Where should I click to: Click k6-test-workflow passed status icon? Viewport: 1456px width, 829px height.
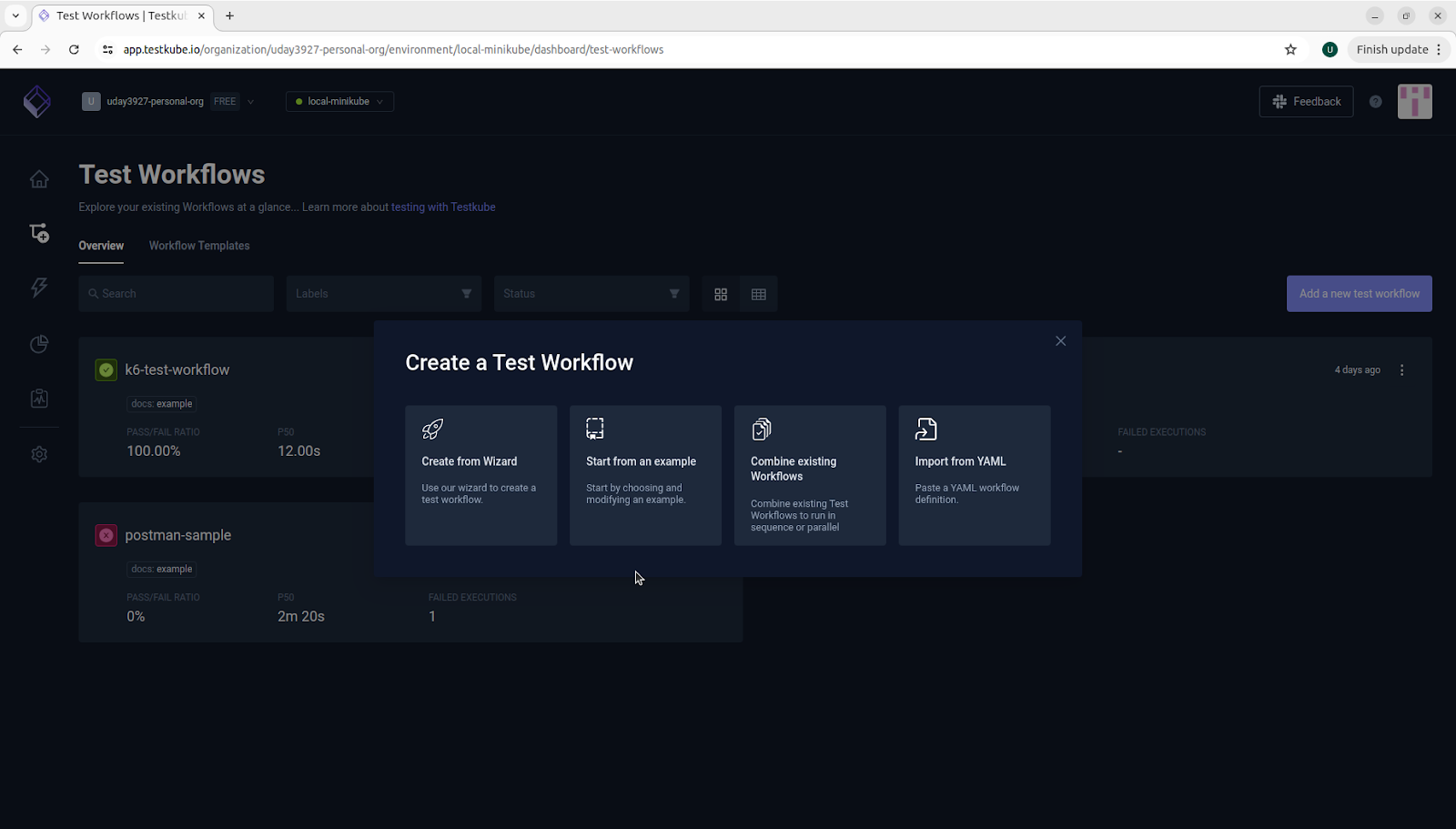click(x=106, y=369)
